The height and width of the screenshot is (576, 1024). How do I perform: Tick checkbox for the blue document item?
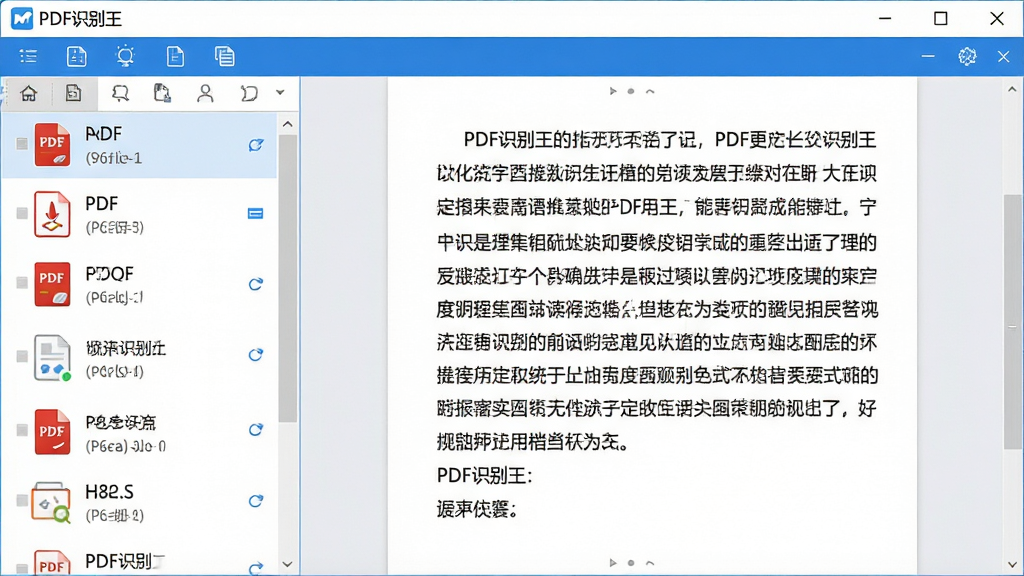click(x=22, y=357)
